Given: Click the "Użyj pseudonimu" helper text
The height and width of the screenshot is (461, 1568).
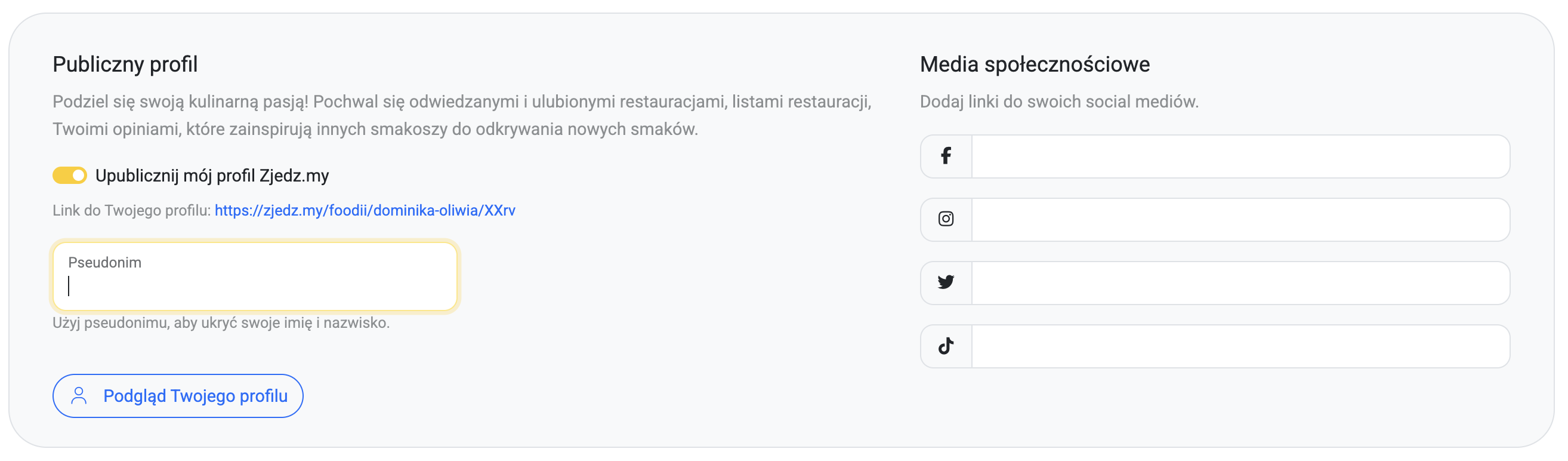Looking at the screenshot, I should [x=220, y=323].
